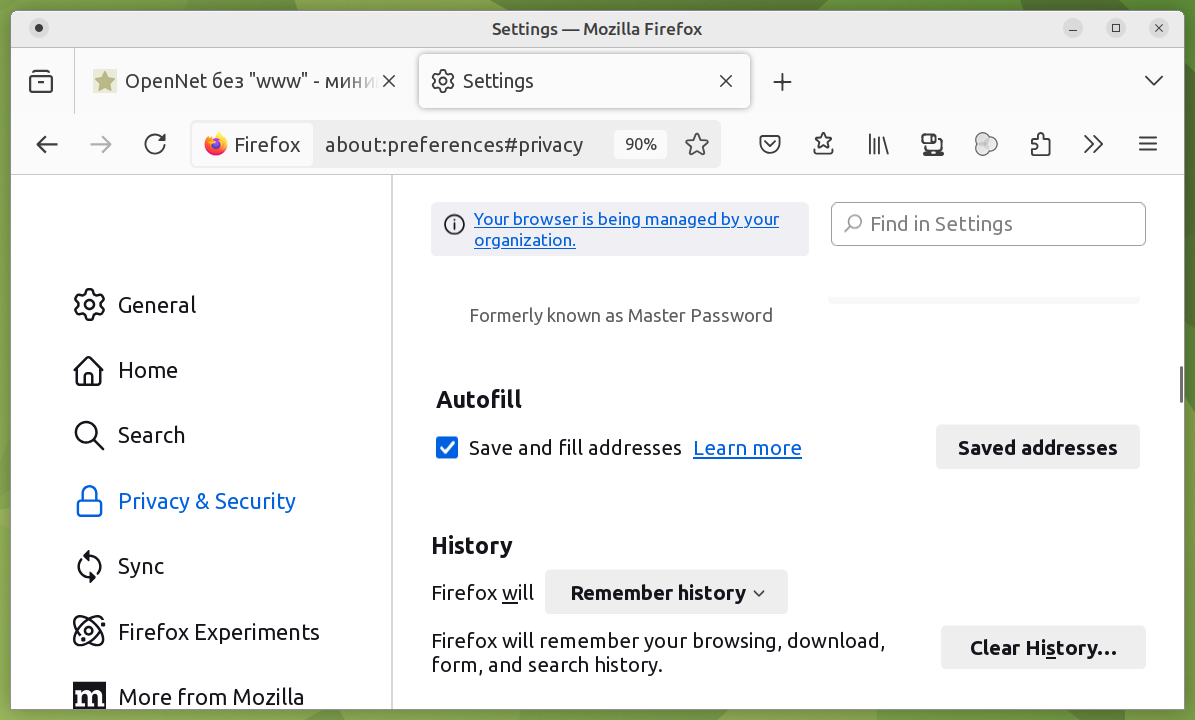This screenshot has width=1195, height=720.
Task: Click the Save to Pocket icon
Action: click(x=769, y=145)
